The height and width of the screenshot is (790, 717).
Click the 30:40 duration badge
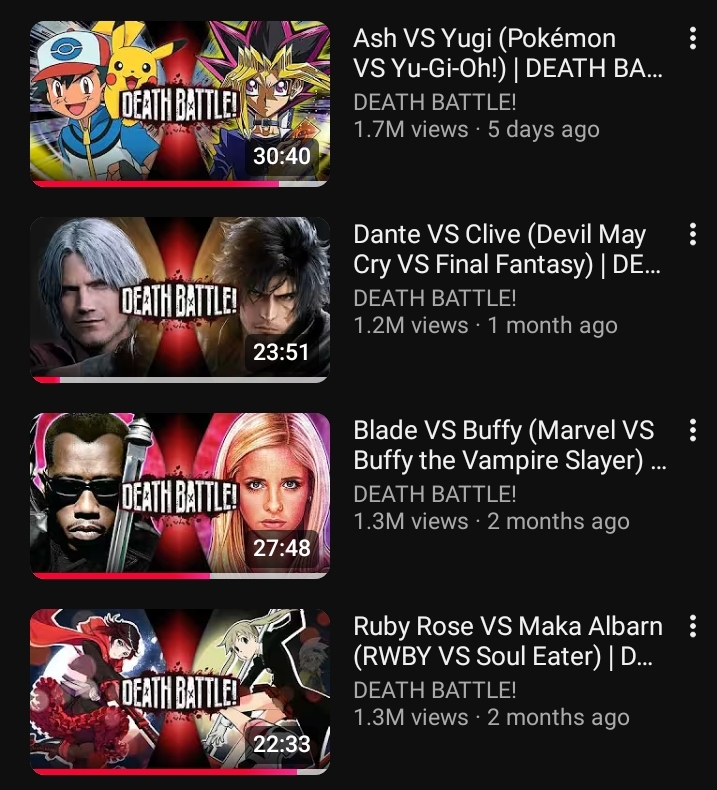click(x=282, y=156)
